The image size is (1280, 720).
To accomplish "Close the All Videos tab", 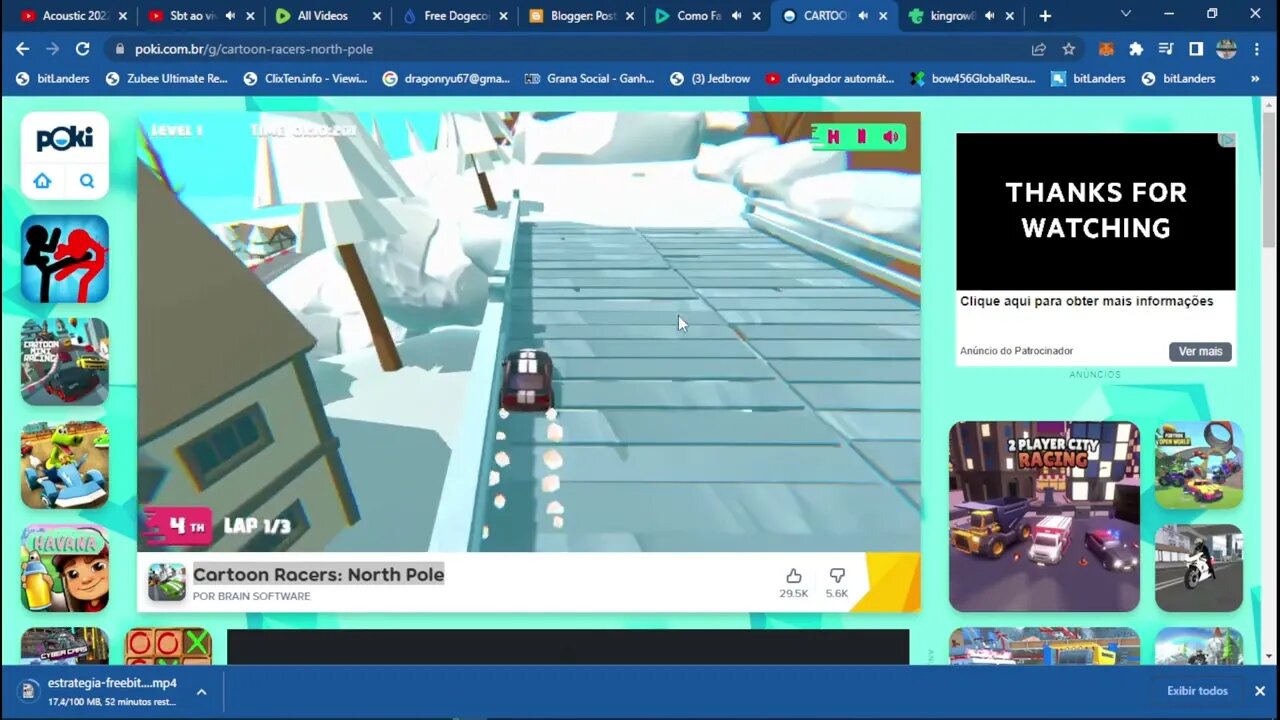I will pos(376,16).
